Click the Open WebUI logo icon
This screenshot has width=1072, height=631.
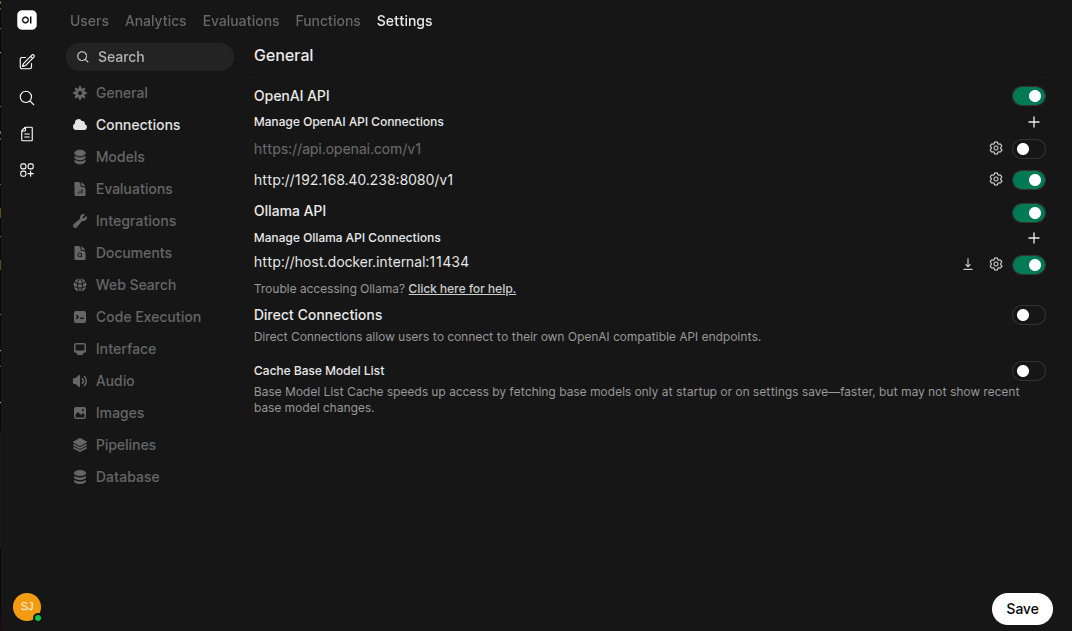click(27, 20)
